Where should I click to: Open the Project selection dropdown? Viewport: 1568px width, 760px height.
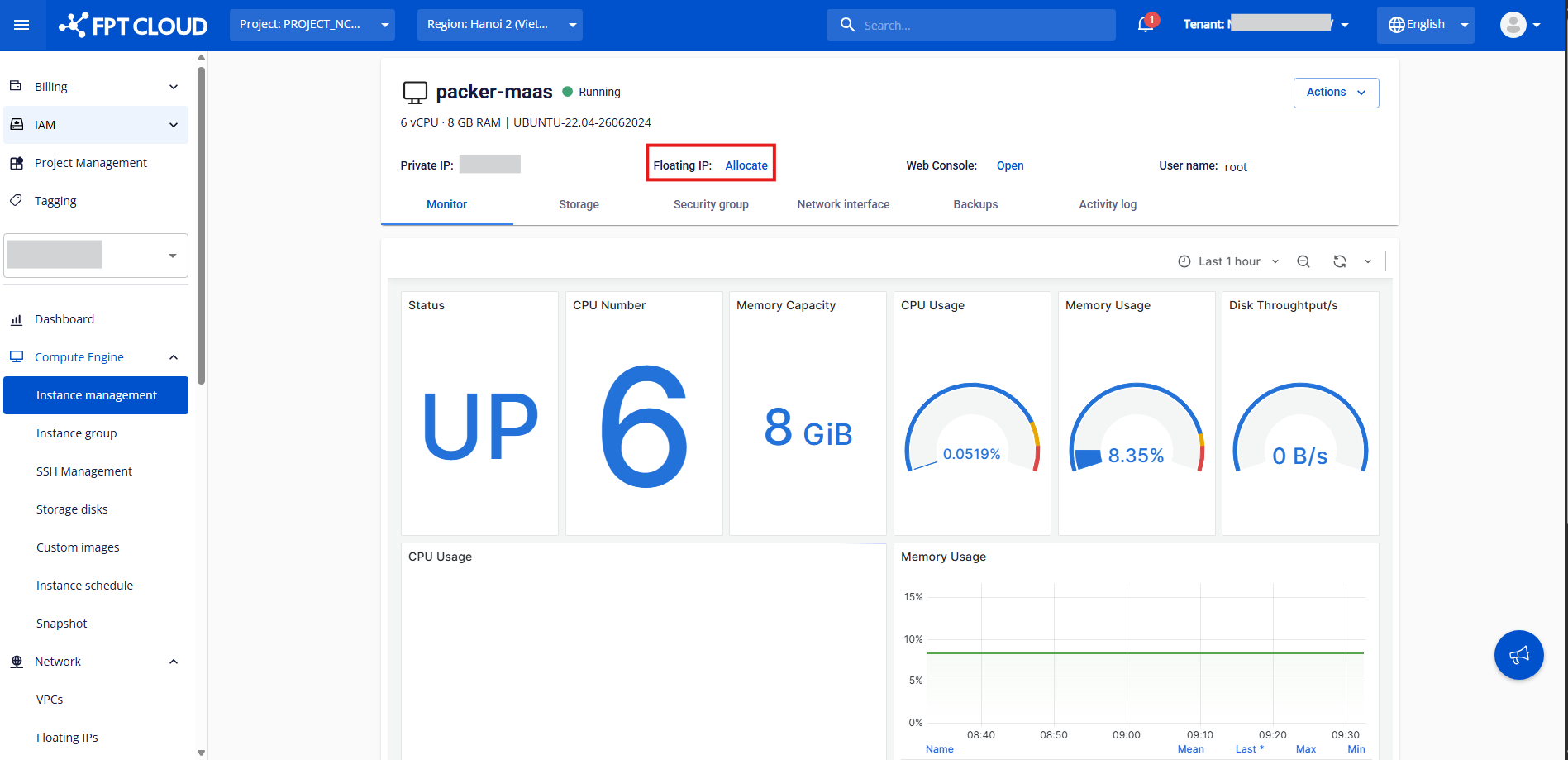coord(312,25)
